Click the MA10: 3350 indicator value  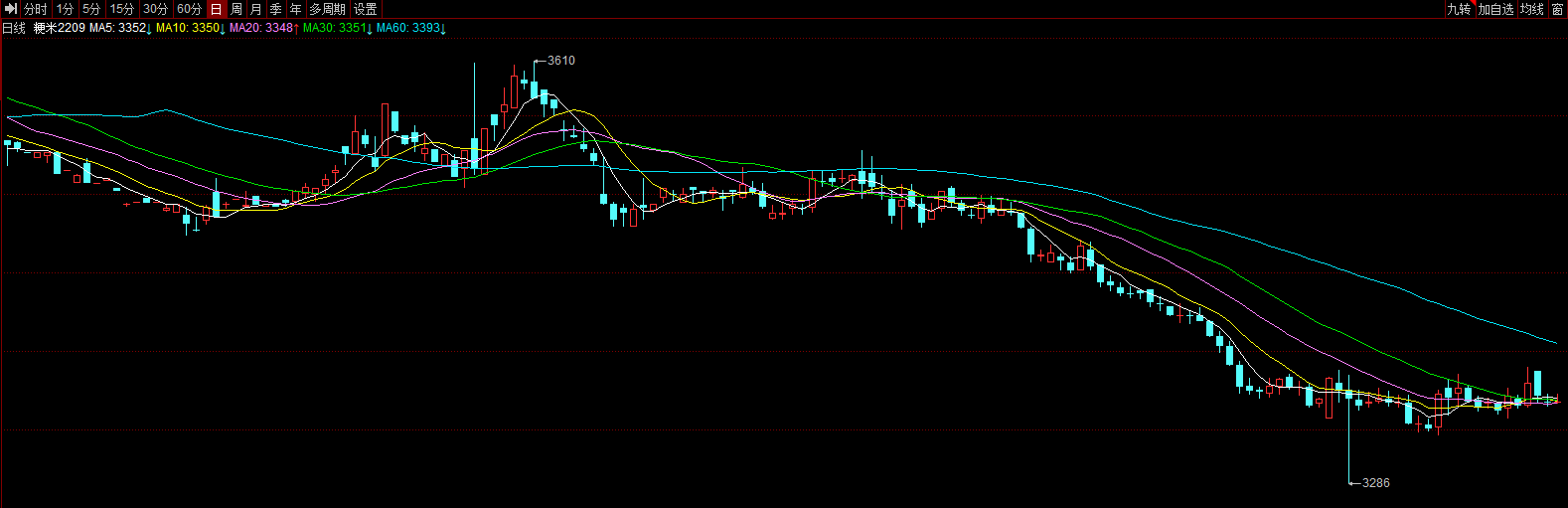coord(191,28)
